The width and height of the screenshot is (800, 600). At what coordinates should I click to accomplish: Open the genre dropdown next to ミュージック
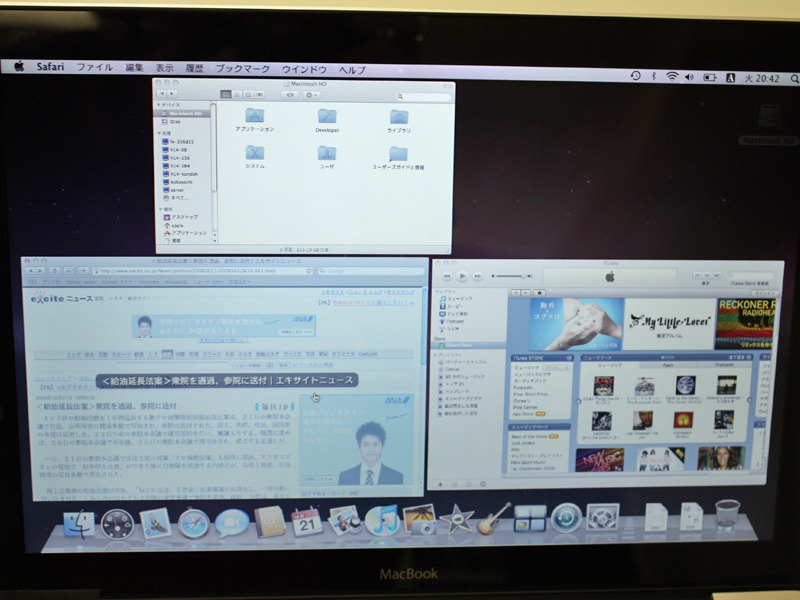557,367
